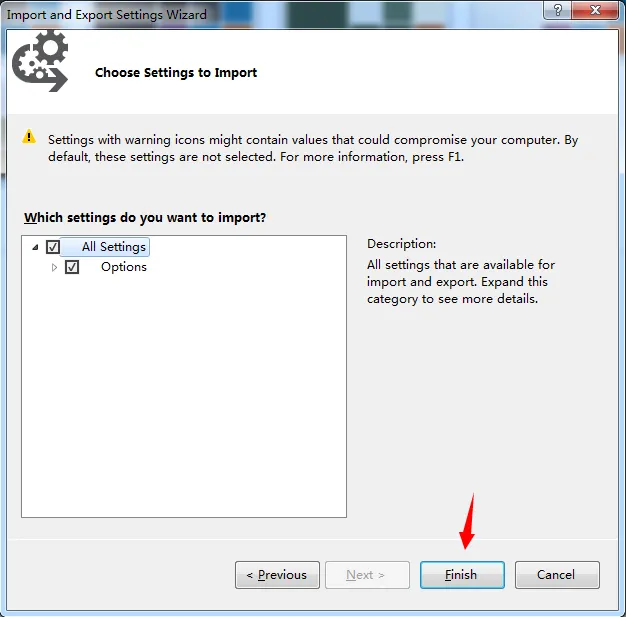Expand the Options tree node
626x617 pixels.
[x=54, y=267]
